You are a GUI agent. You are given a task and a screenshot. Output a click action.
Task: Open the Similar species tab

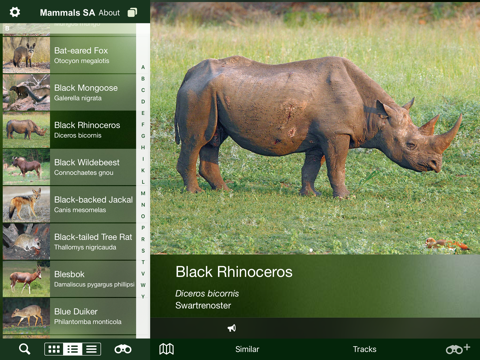pyautogui.click(x=247, y=349)
